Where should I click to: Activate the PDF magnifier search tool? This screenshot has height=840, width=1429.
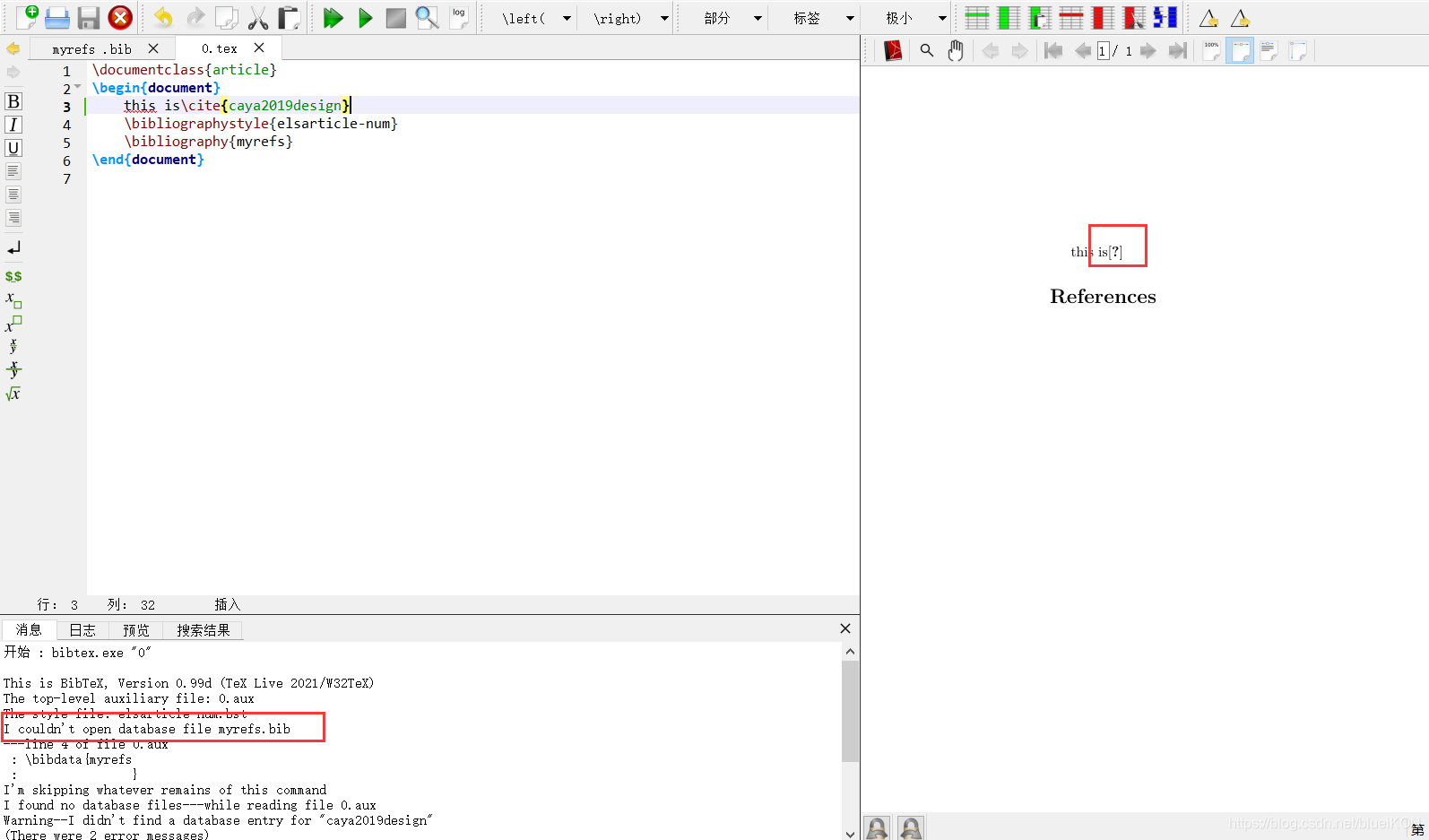927,51
